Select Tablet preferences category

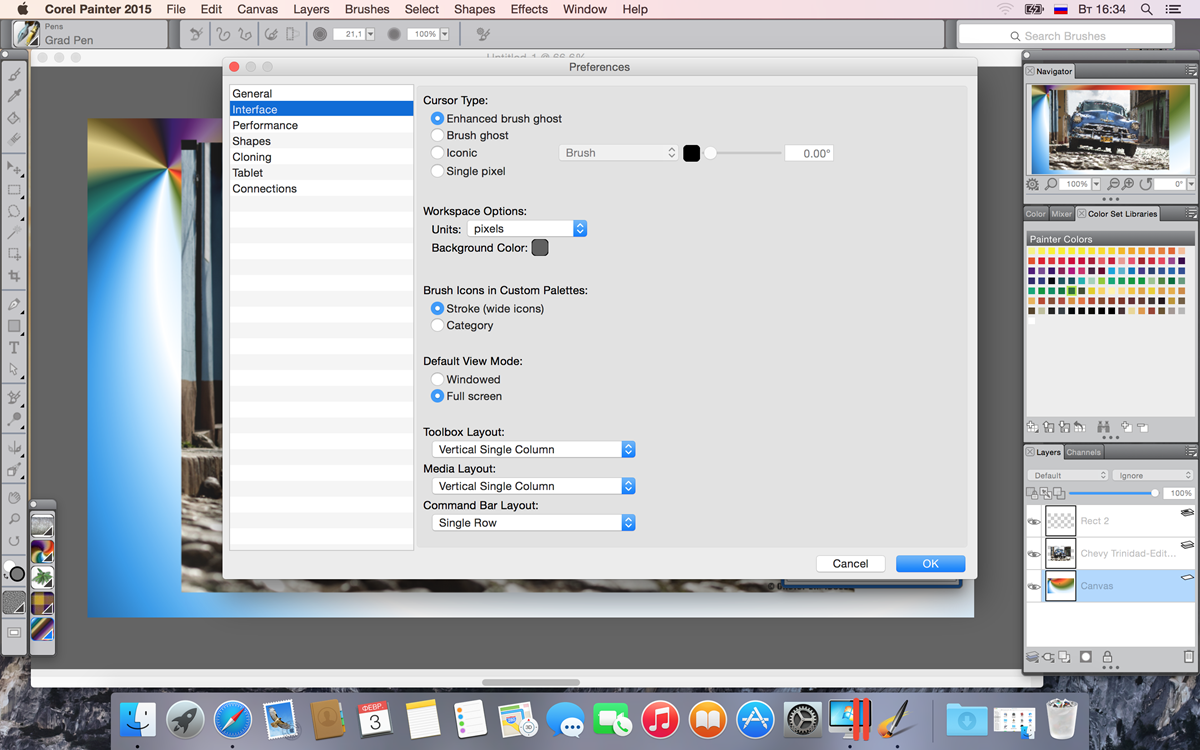pos(321,173)
